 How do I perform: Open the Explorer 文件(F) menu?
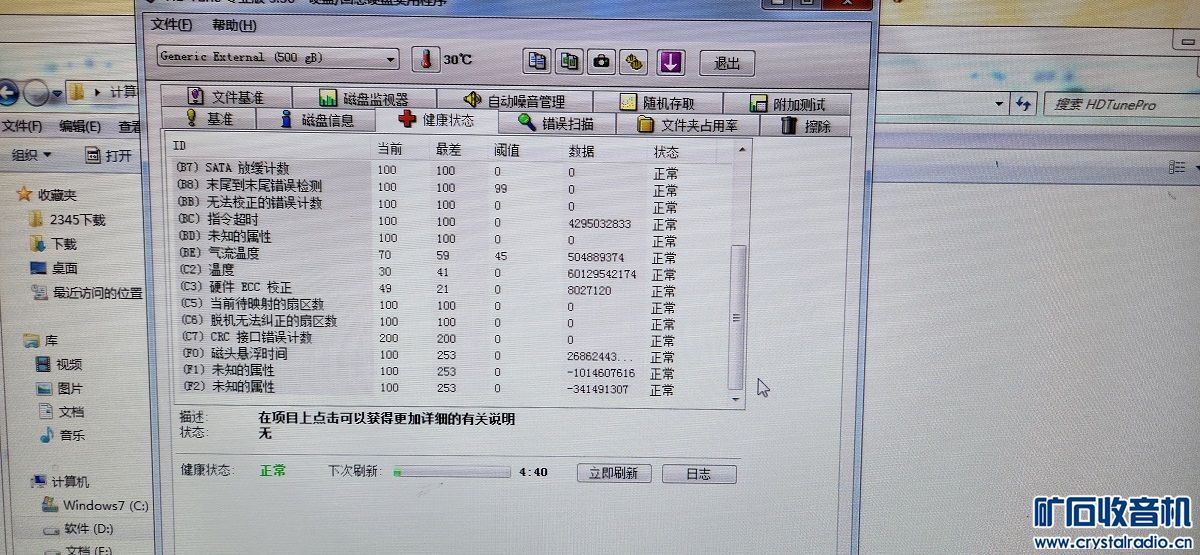click(21, 127)
